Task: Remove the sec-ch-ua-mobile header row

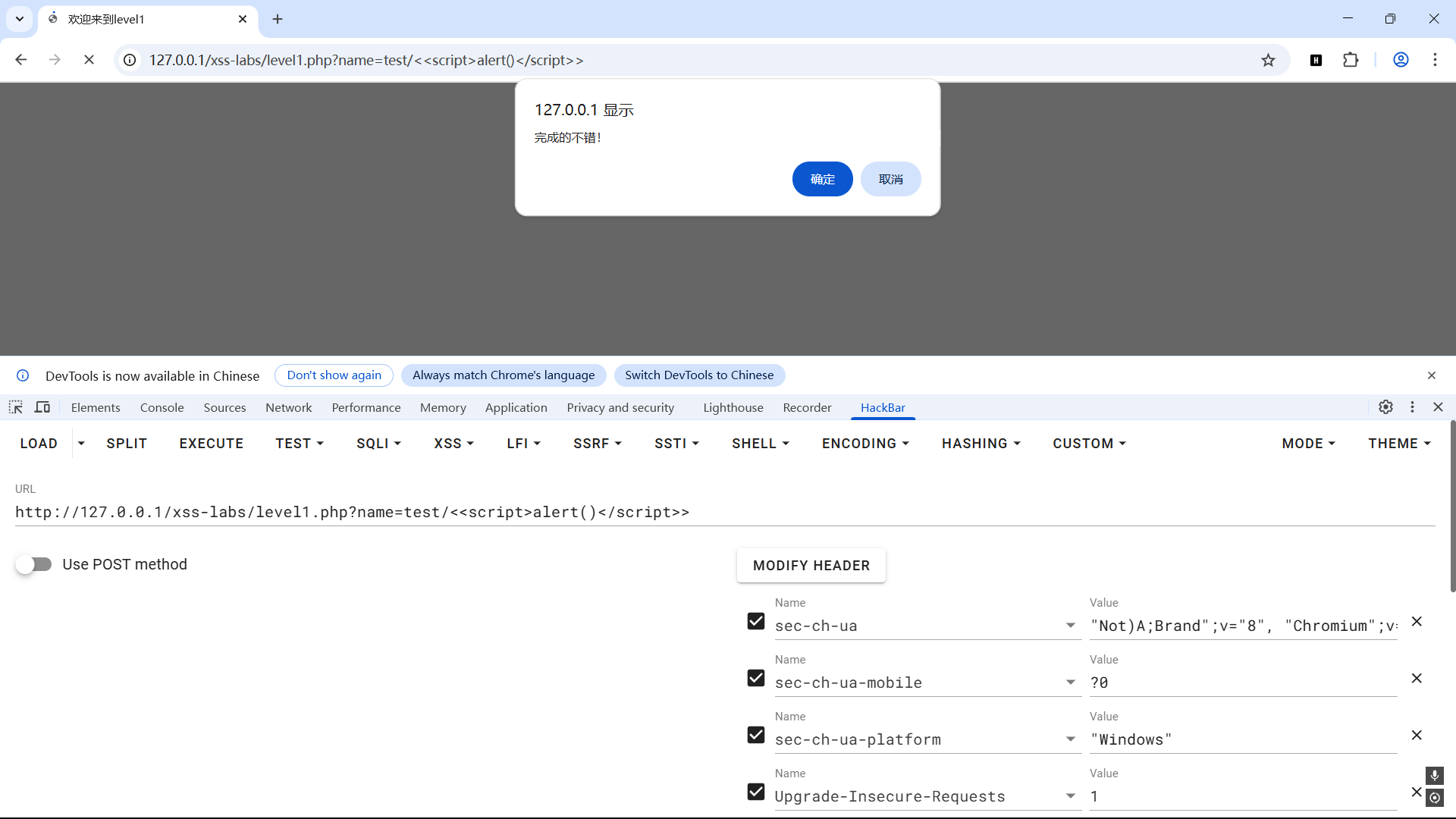Action: (x=1417, y=678)
